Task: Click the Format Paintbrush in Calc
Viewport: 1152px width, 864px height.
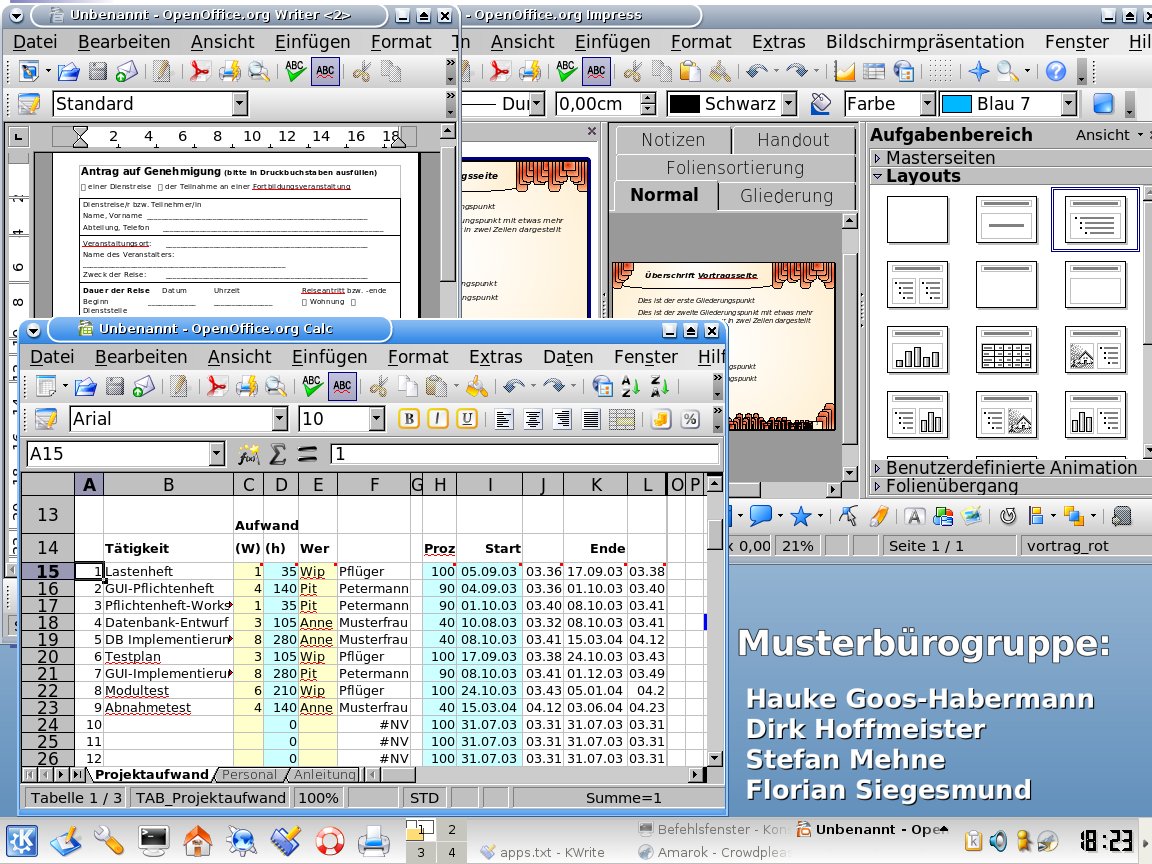Action: (x=477, y=386)
